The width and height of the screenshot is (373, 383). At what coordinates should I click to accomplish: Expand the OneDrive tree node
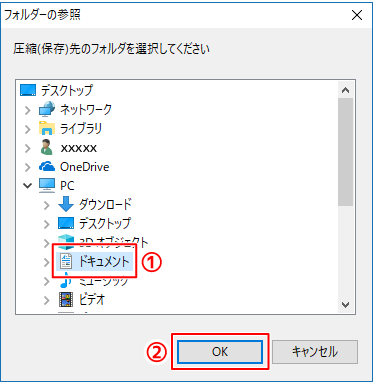pyautogui.click(x=28, y=167)
